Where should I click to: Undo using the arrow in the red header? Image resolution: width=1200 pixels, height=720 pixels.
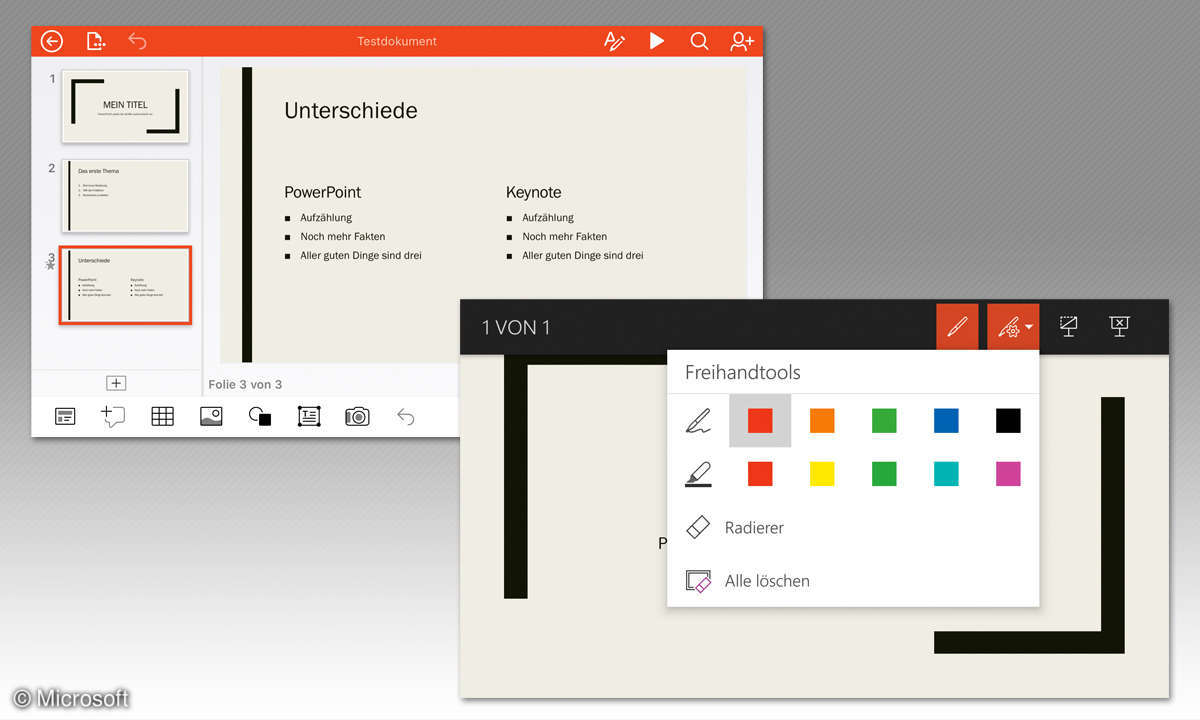(137, 41)
